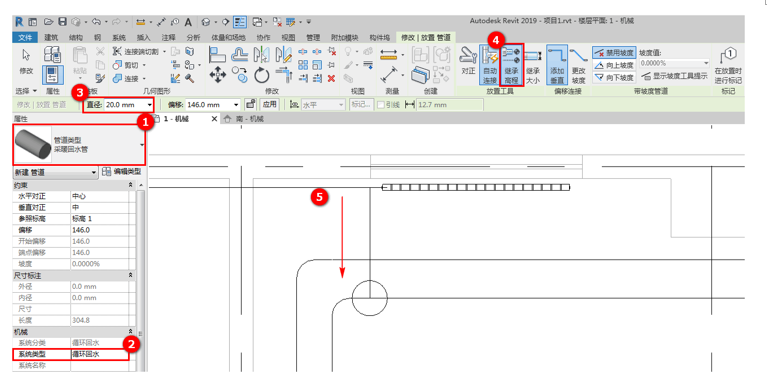This screenshot has height=389, width=767.
Task: Open the 直径 20.0 mm dropdown
Action: (x=149, y=105)
